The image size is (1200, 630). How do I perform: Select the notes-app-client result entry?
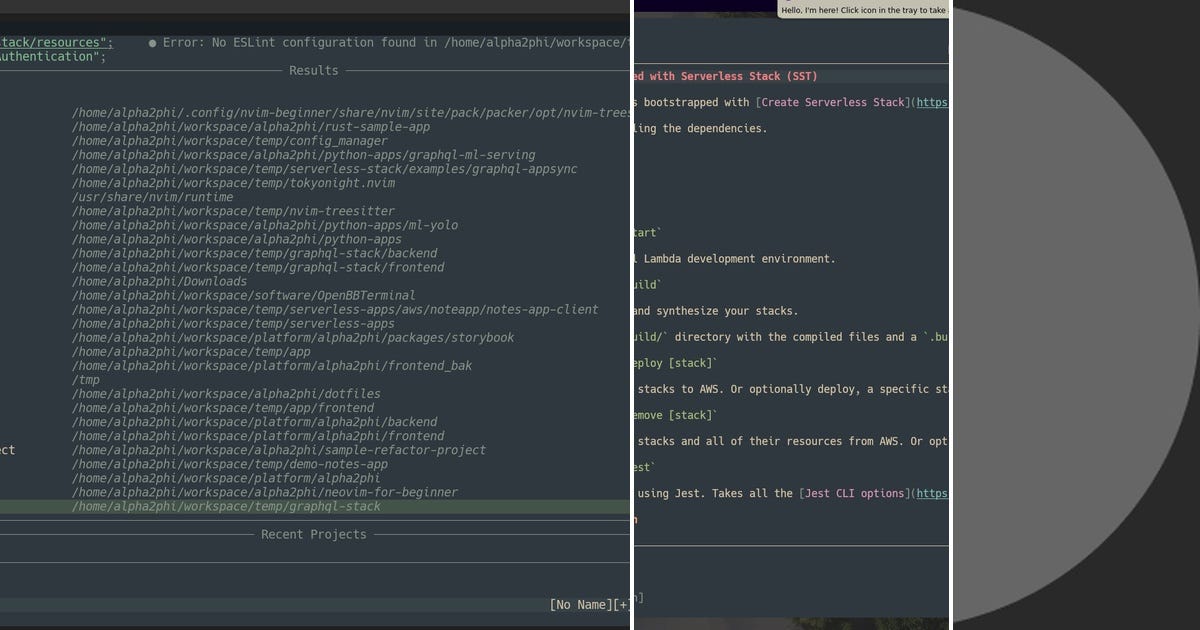(x=334, y=309)
